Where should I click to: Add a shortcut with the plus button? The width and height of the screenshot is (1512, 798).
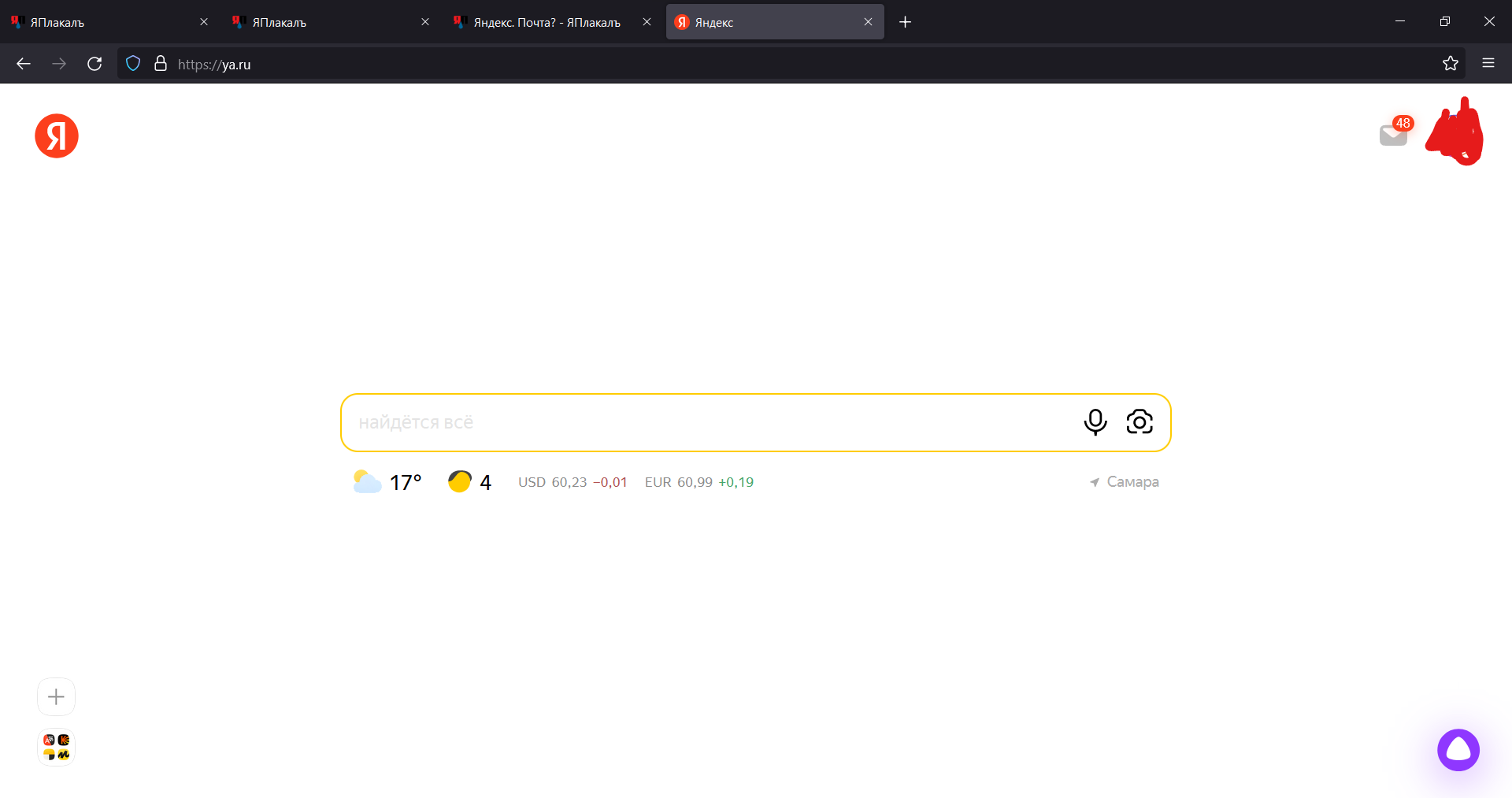click(x=56, y=696)
